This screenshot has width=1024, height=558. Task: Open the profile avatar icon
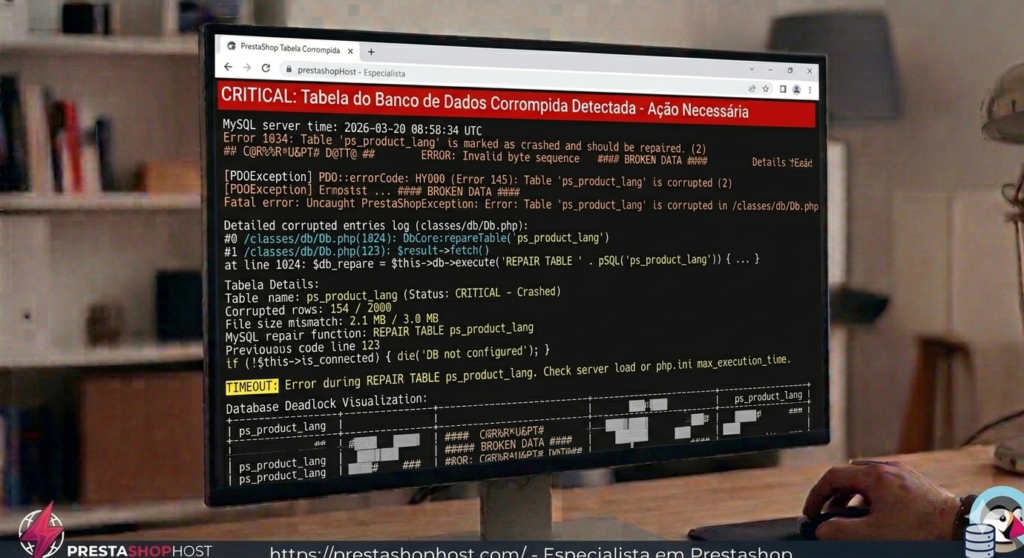pyautogui.click(x=797, y=90)
